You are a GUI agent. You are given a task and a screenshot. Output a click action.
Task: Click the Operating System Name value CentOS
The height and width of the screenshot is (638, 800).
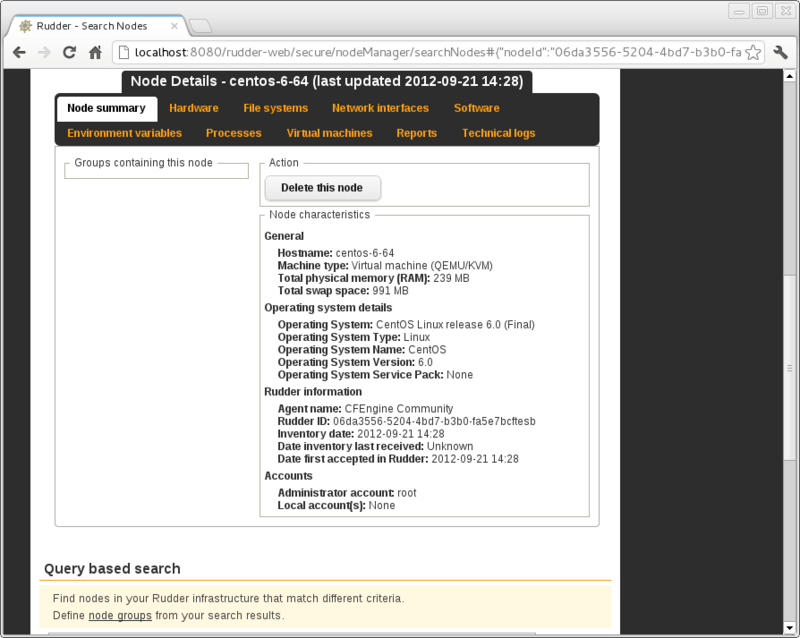click(427, 350)
